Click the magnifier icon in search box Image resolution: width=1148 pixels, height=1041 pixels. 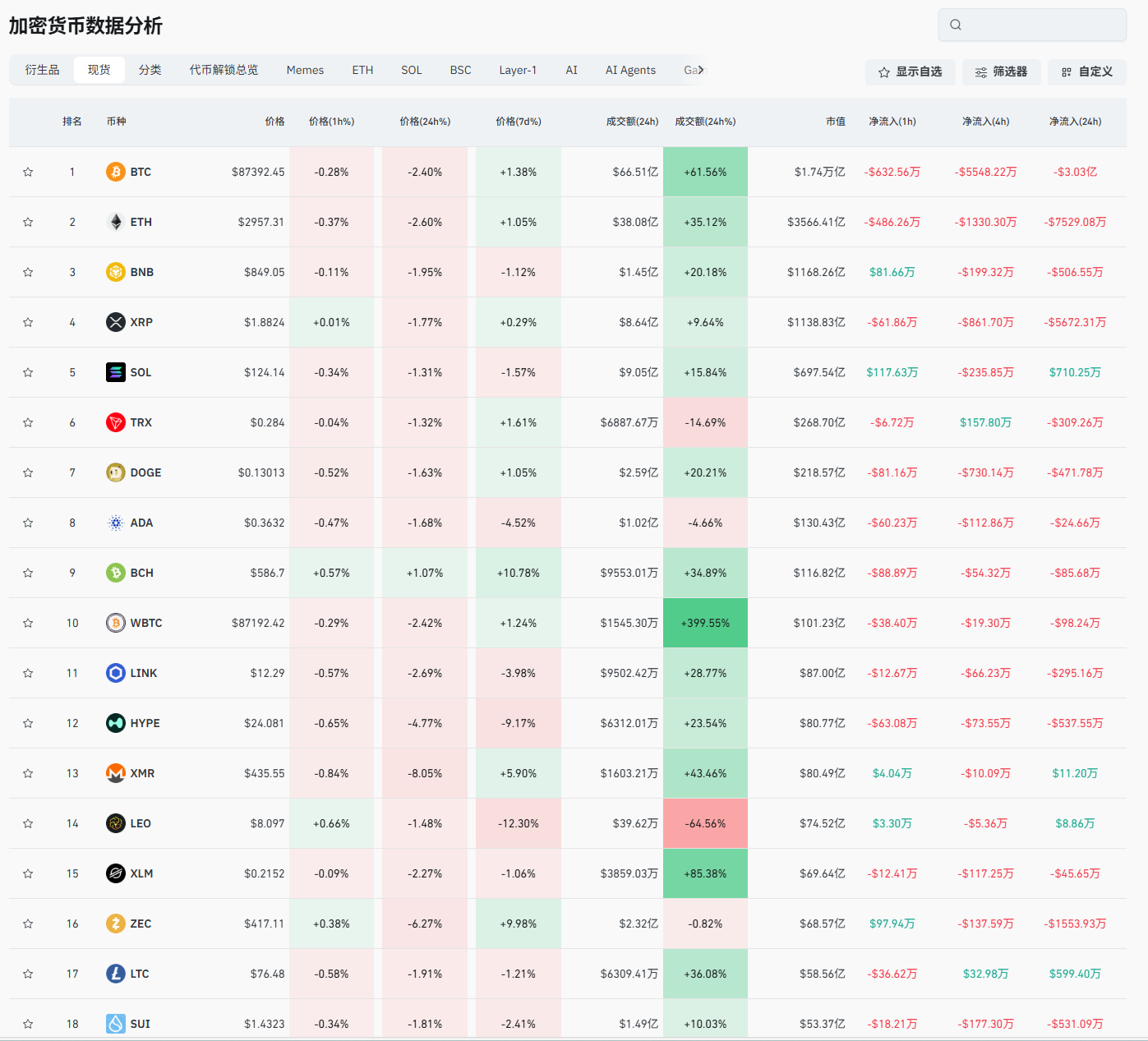point(956,25)
